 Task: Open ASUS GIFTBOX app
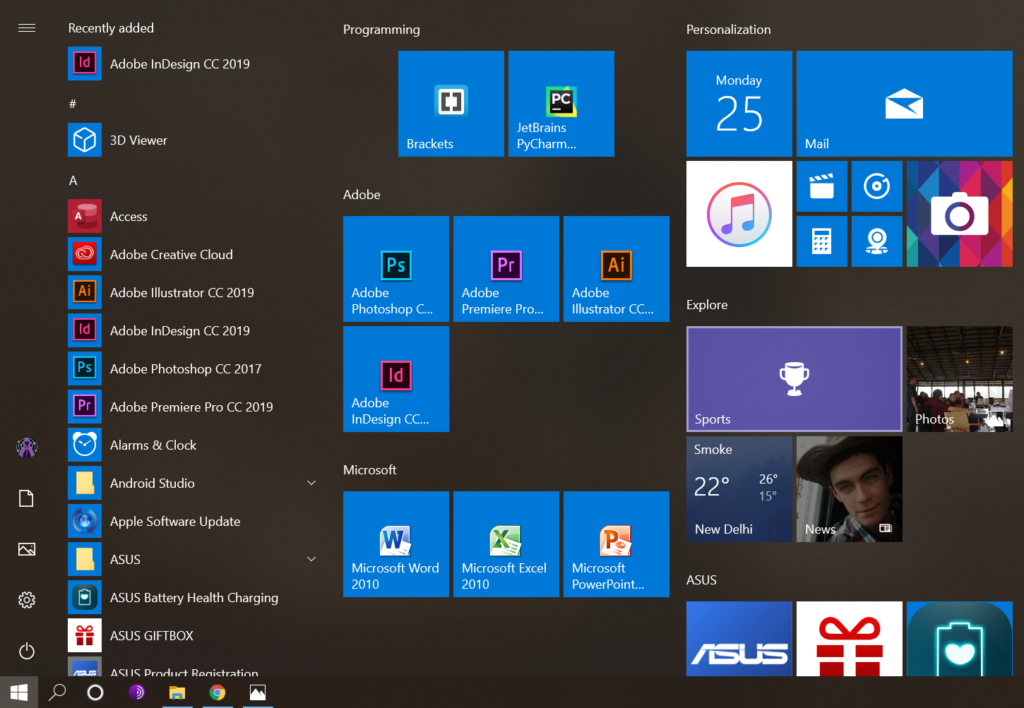pyautogui.click(x=193, y=636)
